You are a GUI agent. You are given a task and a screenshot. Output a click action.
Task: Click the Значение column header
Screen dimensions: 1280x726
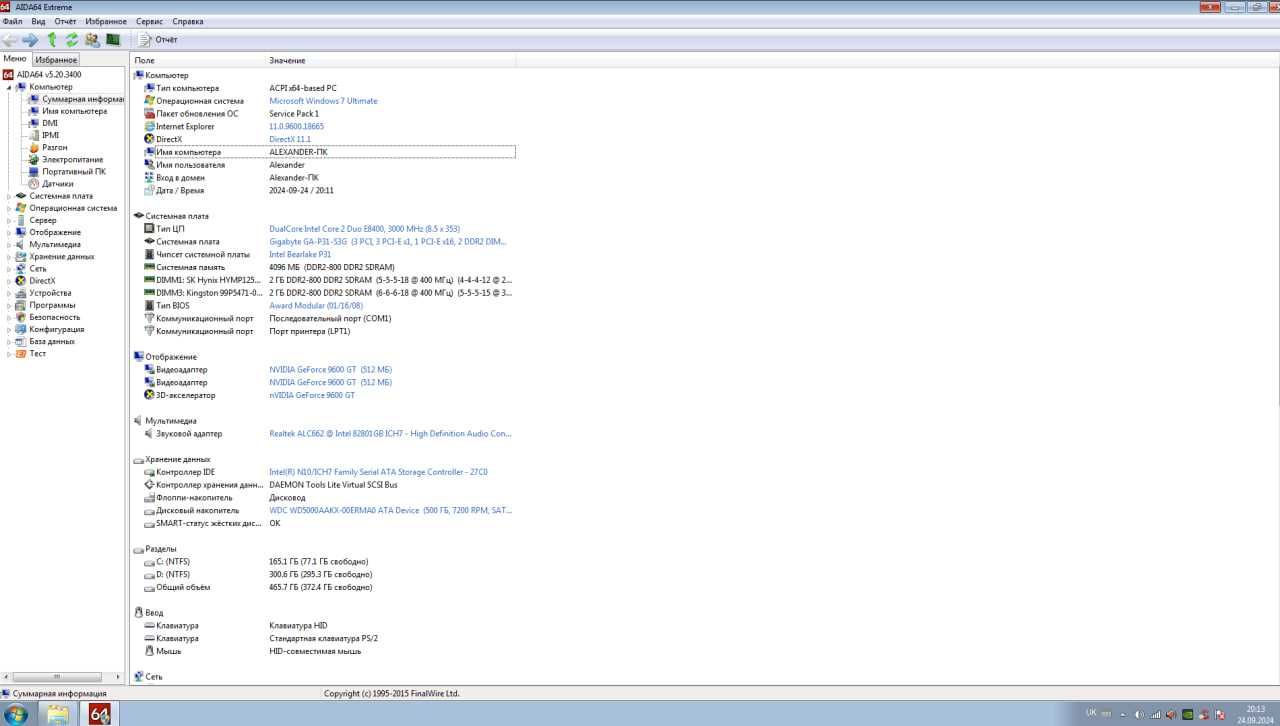[x=391, y=61]
